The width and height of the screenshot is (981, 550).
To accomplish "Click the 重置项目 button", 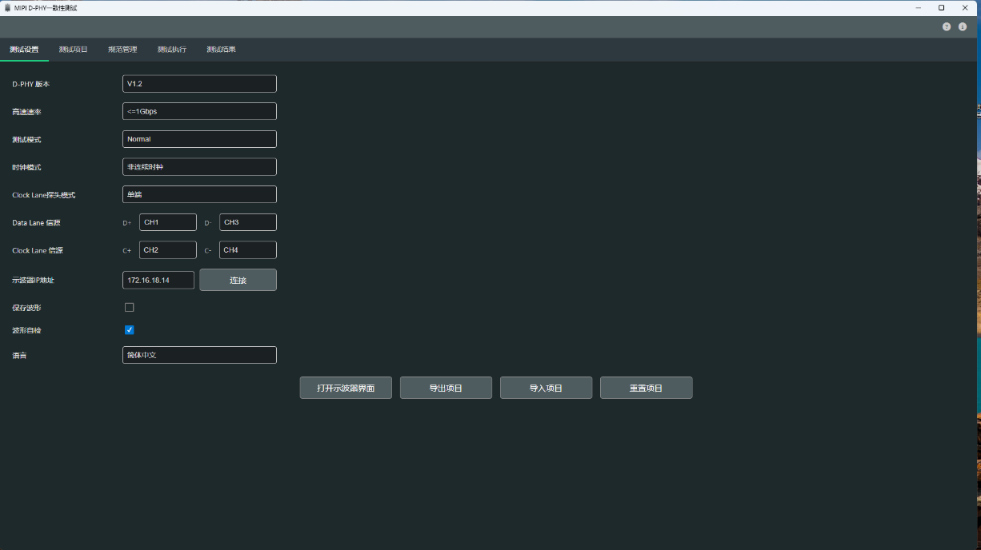I will click(646, 388).
